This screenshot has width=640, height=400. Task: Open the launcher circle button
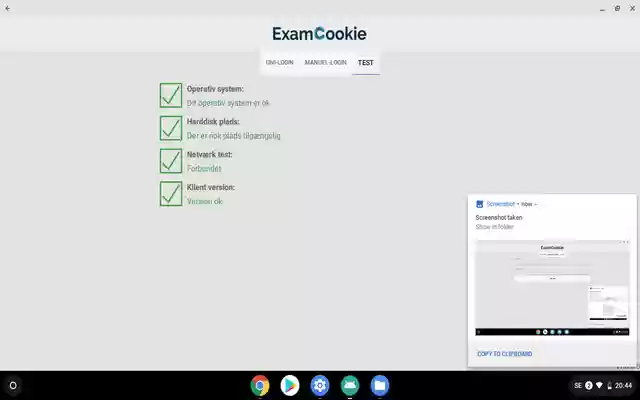pyautogui.click(x=13, y=385)
